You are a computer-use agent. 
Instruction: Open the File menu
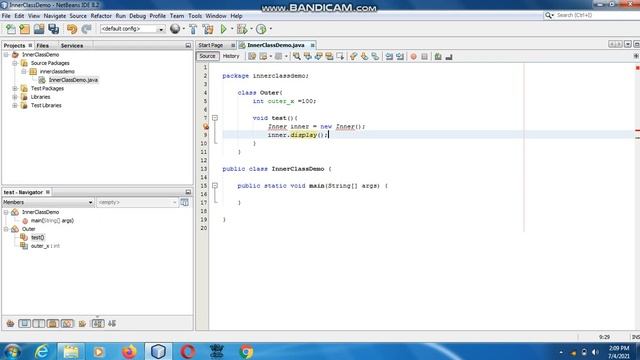coord(6,16)
